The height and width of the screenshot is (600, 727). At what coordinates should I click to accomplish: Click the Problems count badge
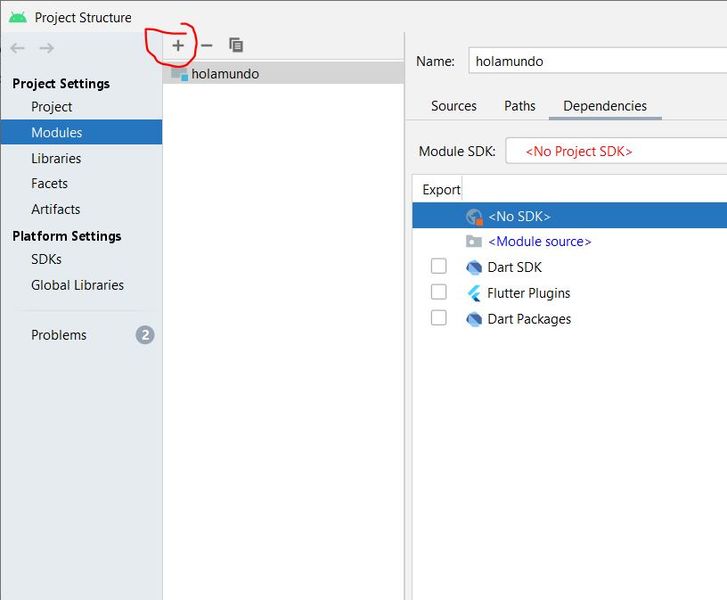[x=145, y=335]
